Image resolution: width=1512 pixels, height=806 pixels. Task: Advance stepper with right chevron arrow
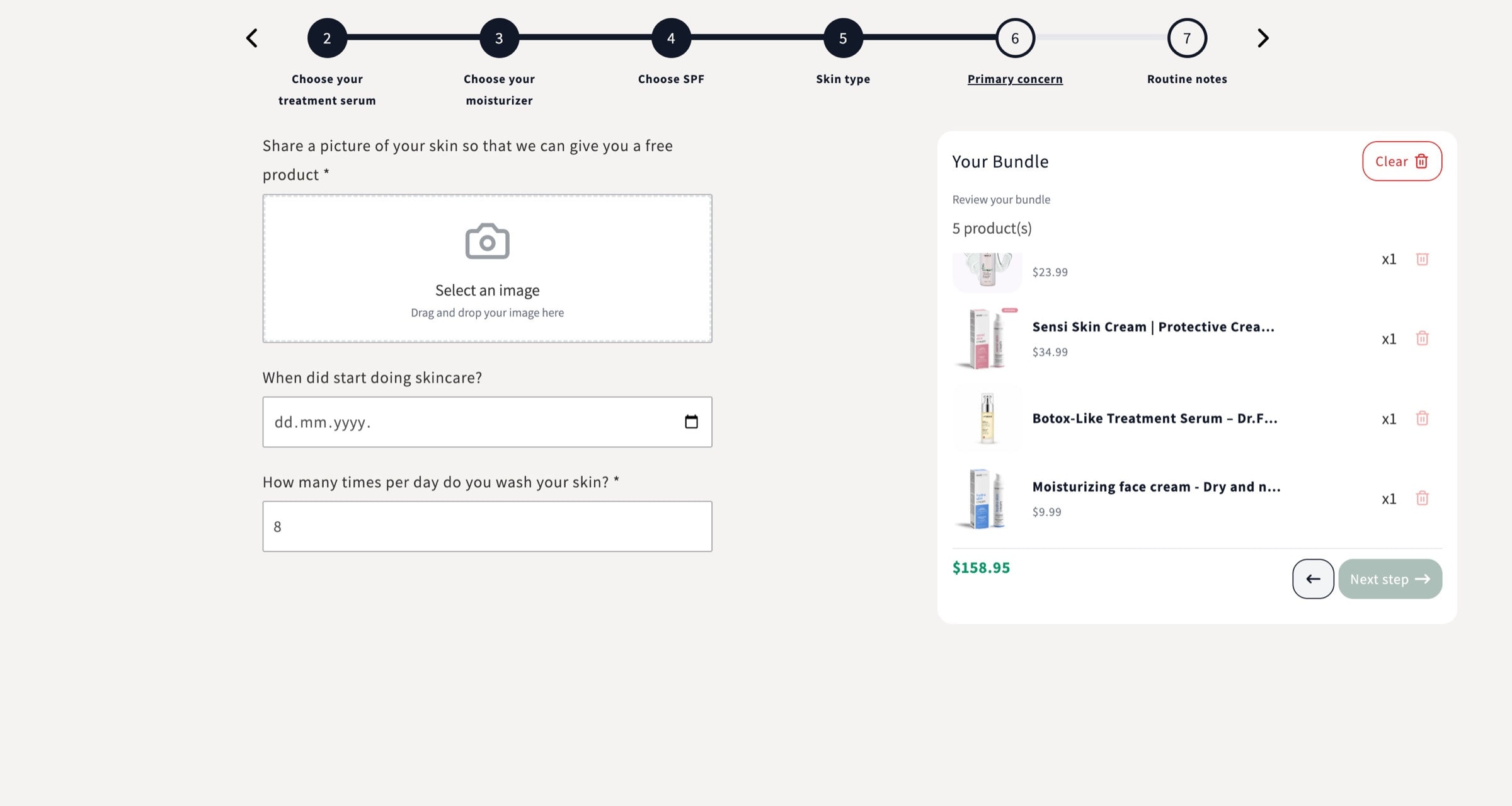[x=1263, y=38]
